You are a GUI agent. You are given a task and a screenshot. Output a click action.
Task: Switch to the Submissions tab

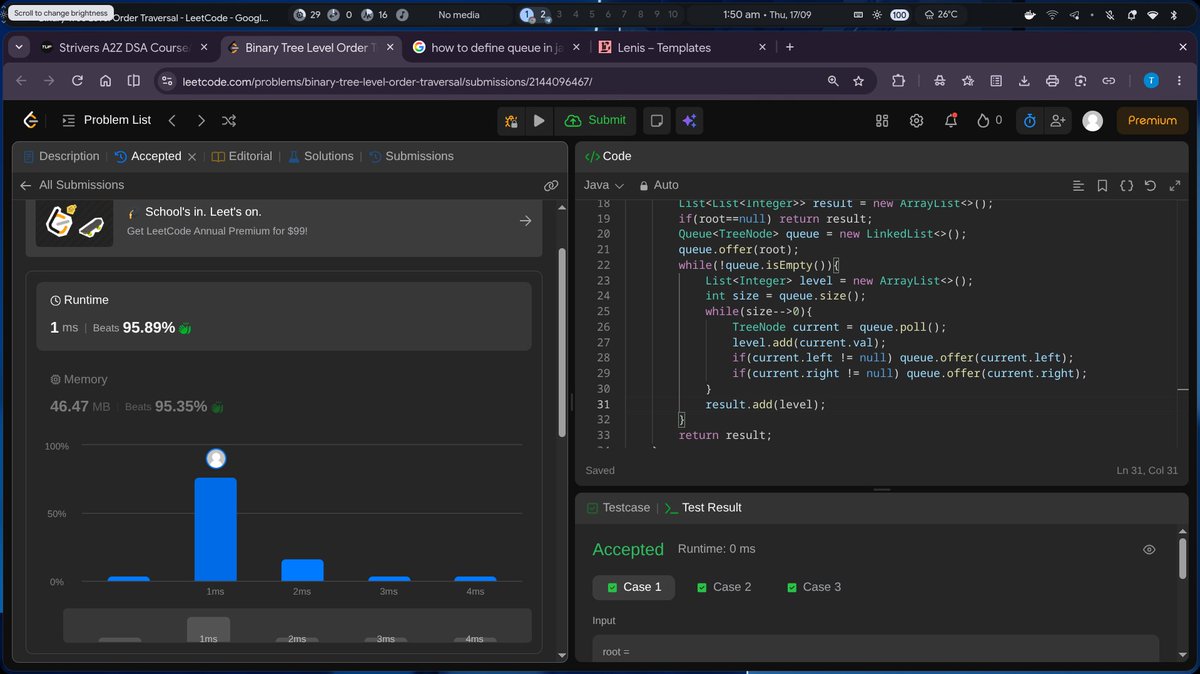click(x=411, y=156)
